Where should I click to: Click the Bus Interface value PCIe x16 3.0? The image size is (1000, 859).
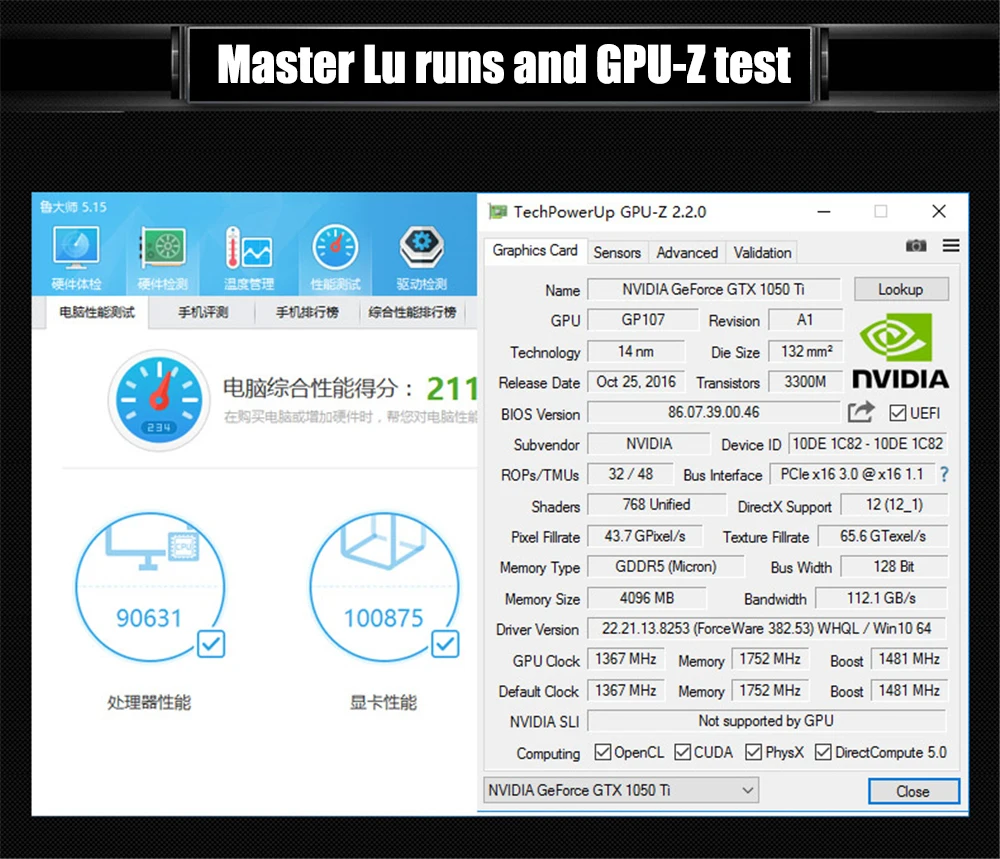851,474
